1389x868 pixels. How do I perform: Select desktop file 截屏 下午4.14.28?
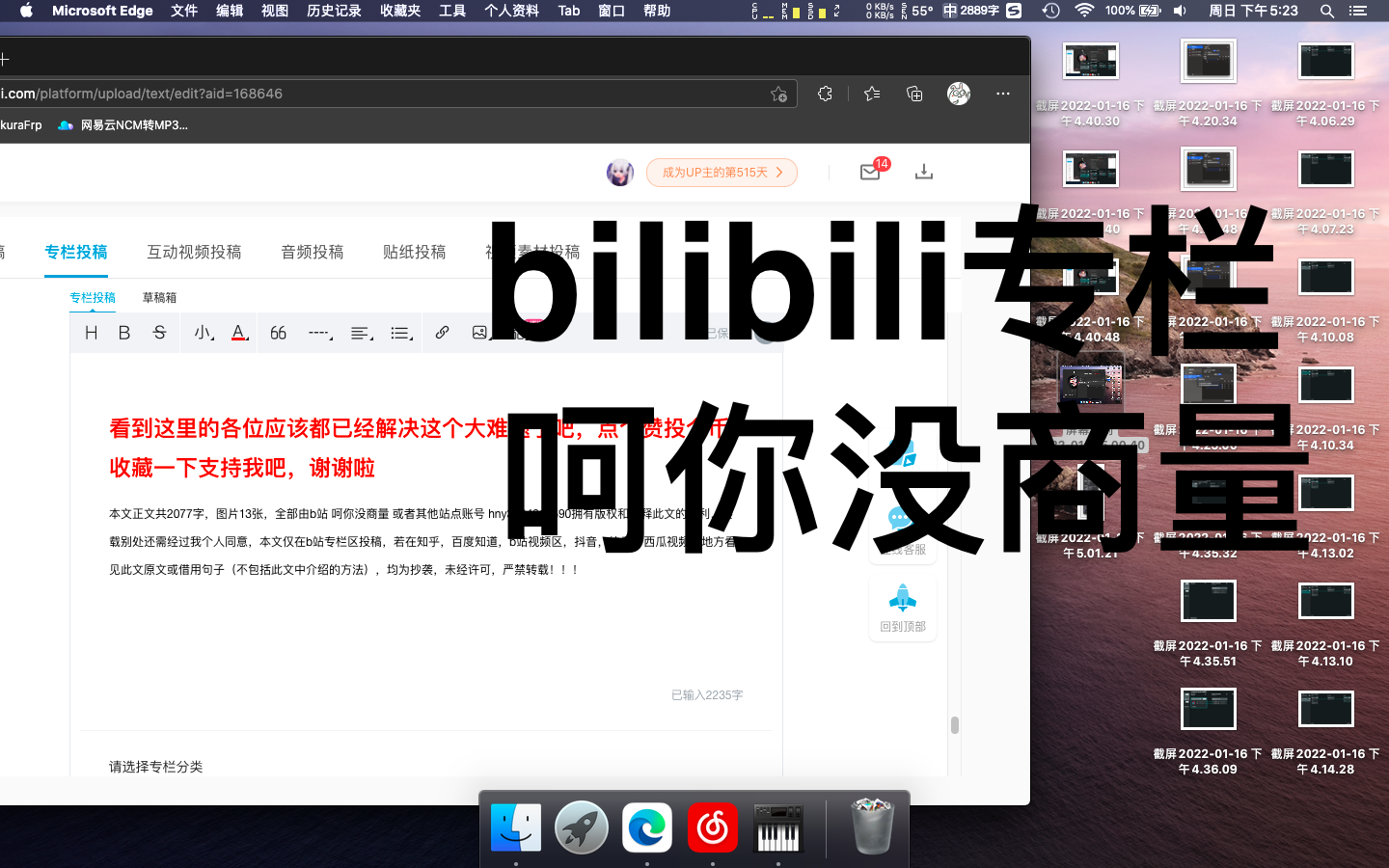(x=1325, y=733)
